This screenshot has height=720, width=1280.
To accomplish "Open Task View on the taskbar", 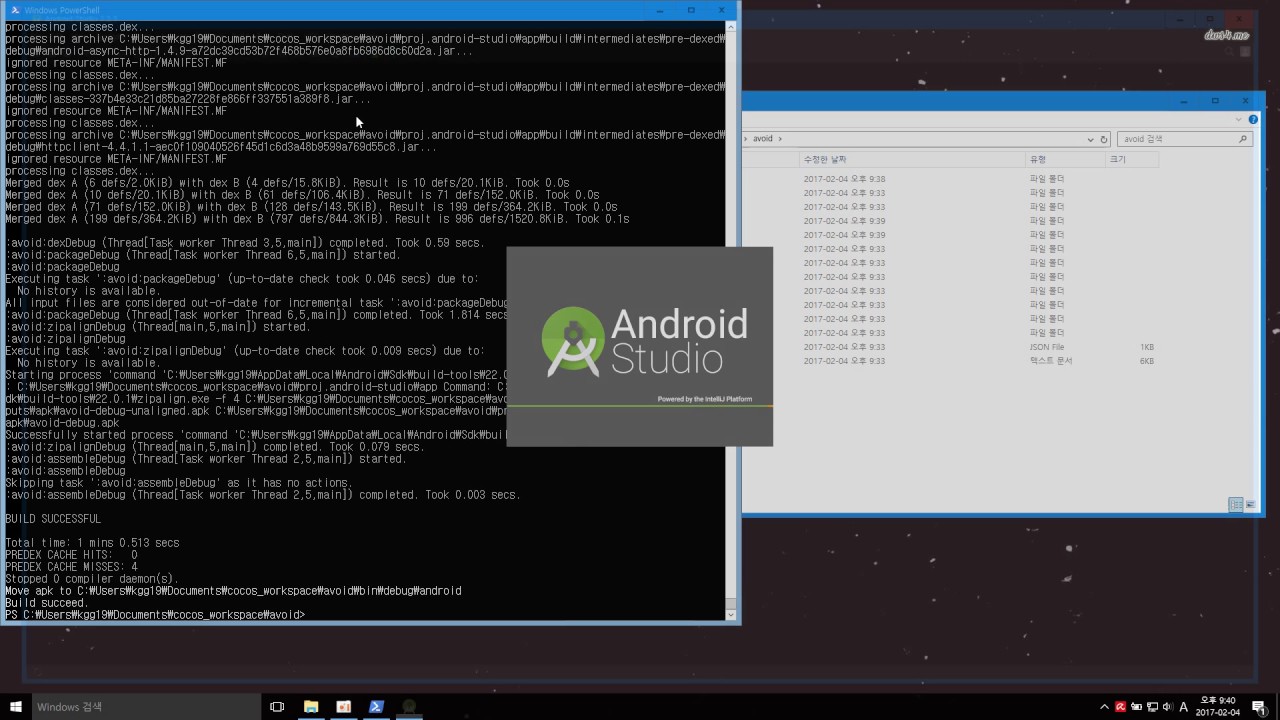I will [x=277, y=707].
